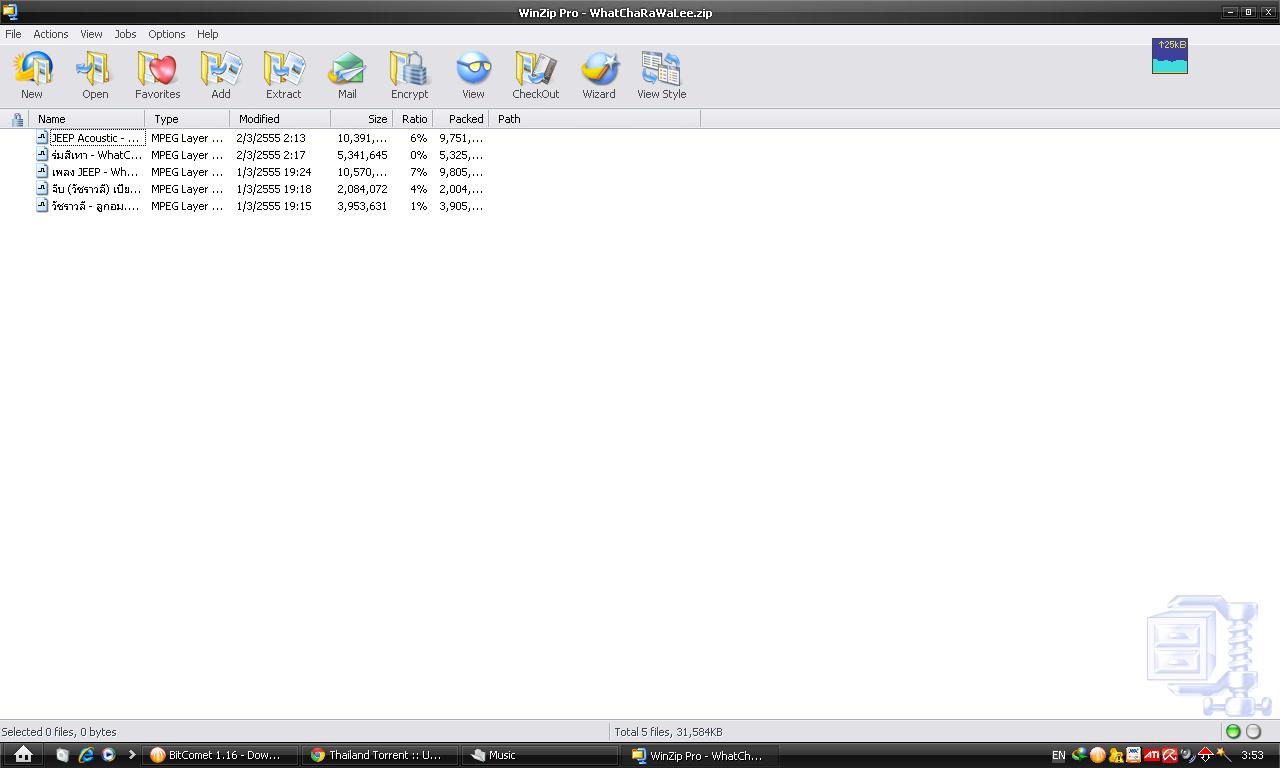Open the Options menu

[x=167, y=34]
